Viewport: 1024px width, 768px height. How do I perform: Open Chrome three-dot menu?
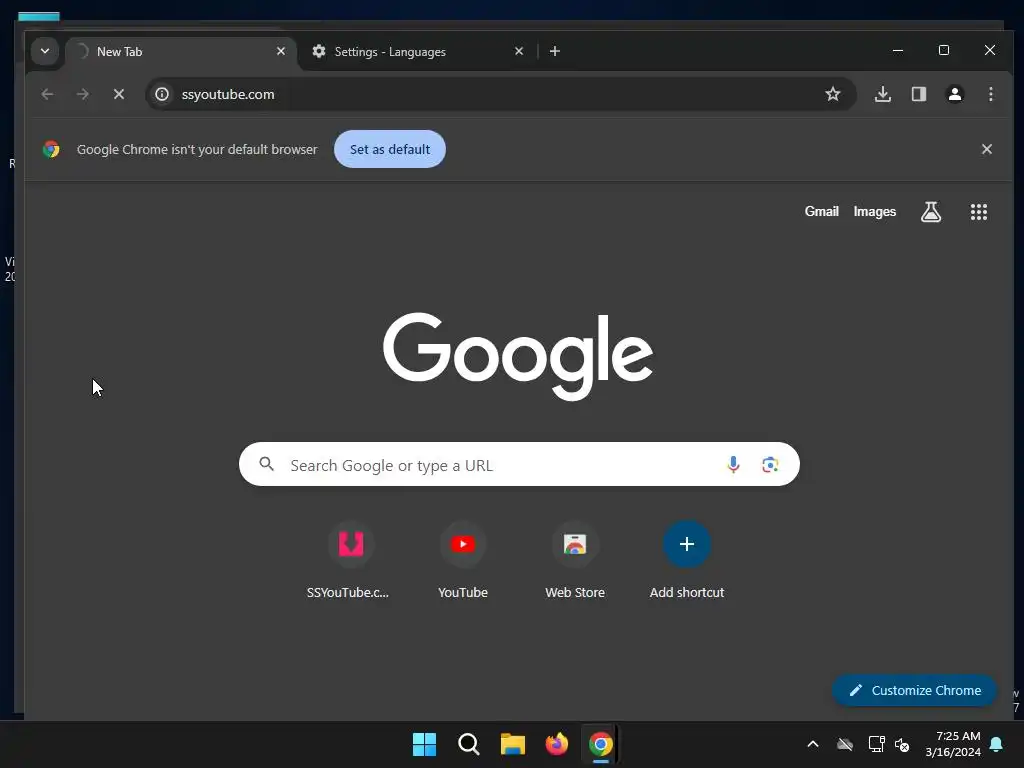(x=991, y=94)
